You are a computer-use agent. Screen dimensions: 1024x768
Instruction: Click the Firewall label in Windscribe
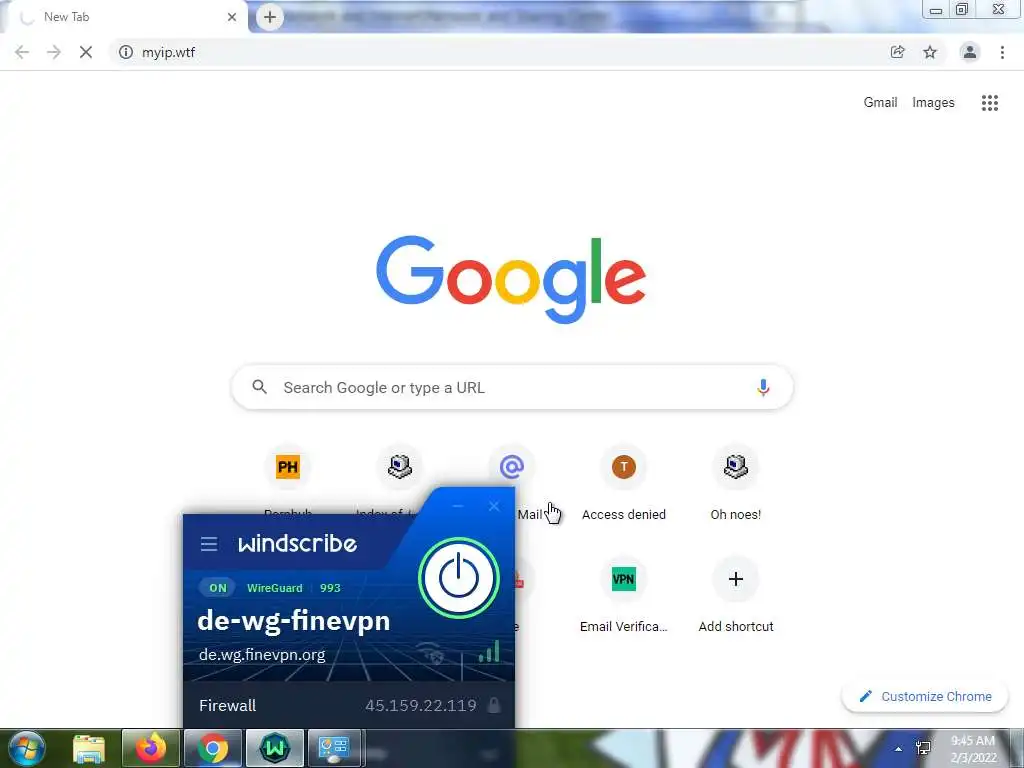(227, 705)
